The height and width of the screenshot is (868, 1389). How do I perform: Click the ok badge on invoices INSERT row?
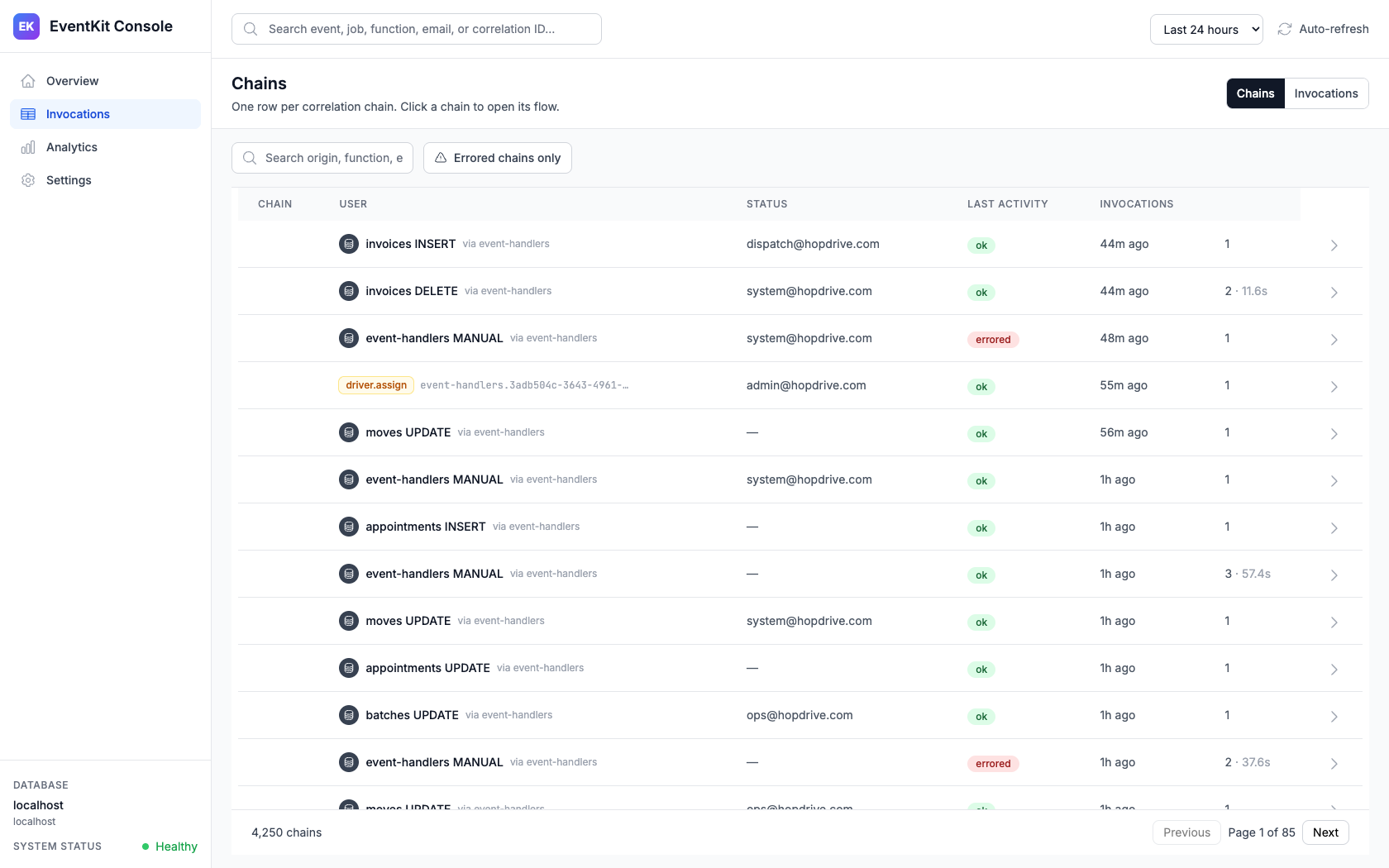point(981,246)
